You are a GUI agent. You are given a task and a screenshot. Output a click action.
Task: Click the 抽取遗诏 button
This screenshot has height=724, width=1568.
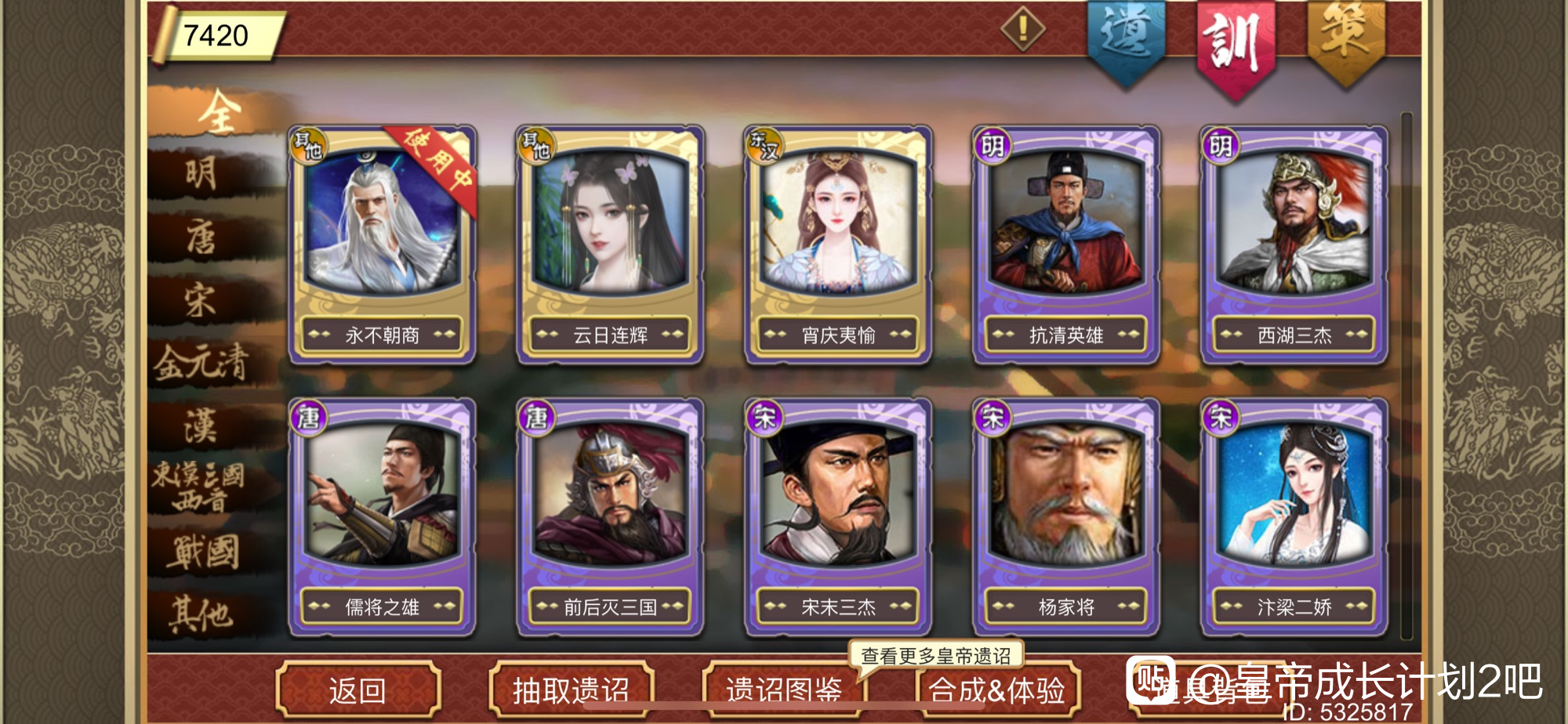(571, 690)
